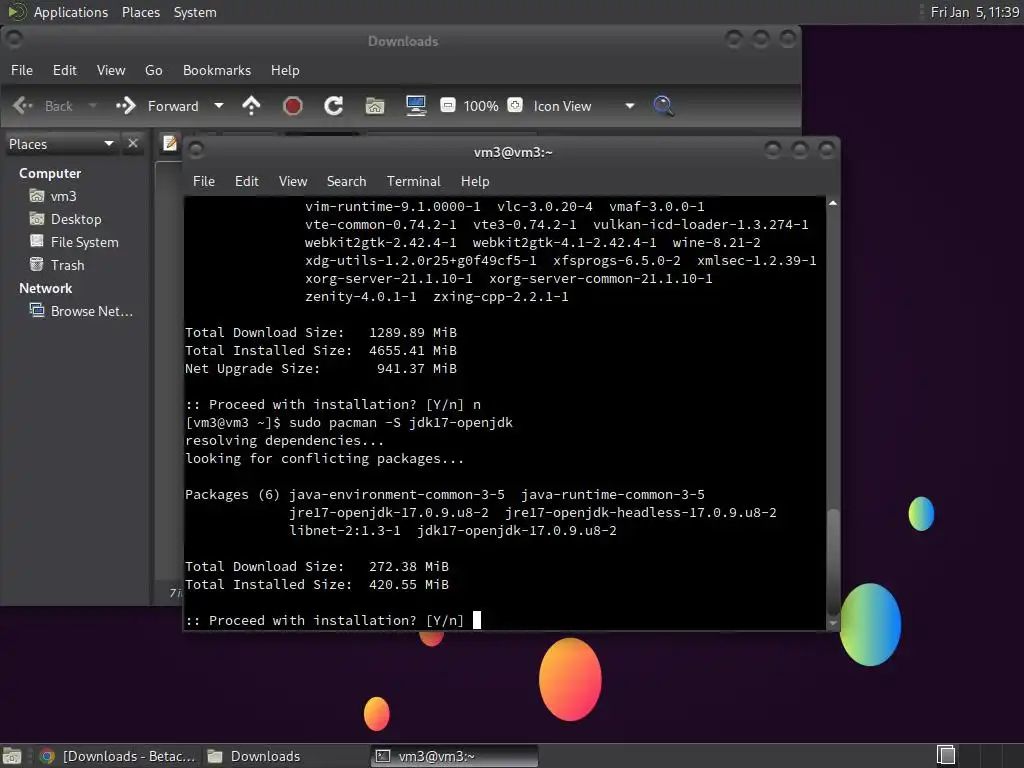This screenshot has height=768, width=1024.
Task: Go up to the parent folder
Action: pos(251,106)
